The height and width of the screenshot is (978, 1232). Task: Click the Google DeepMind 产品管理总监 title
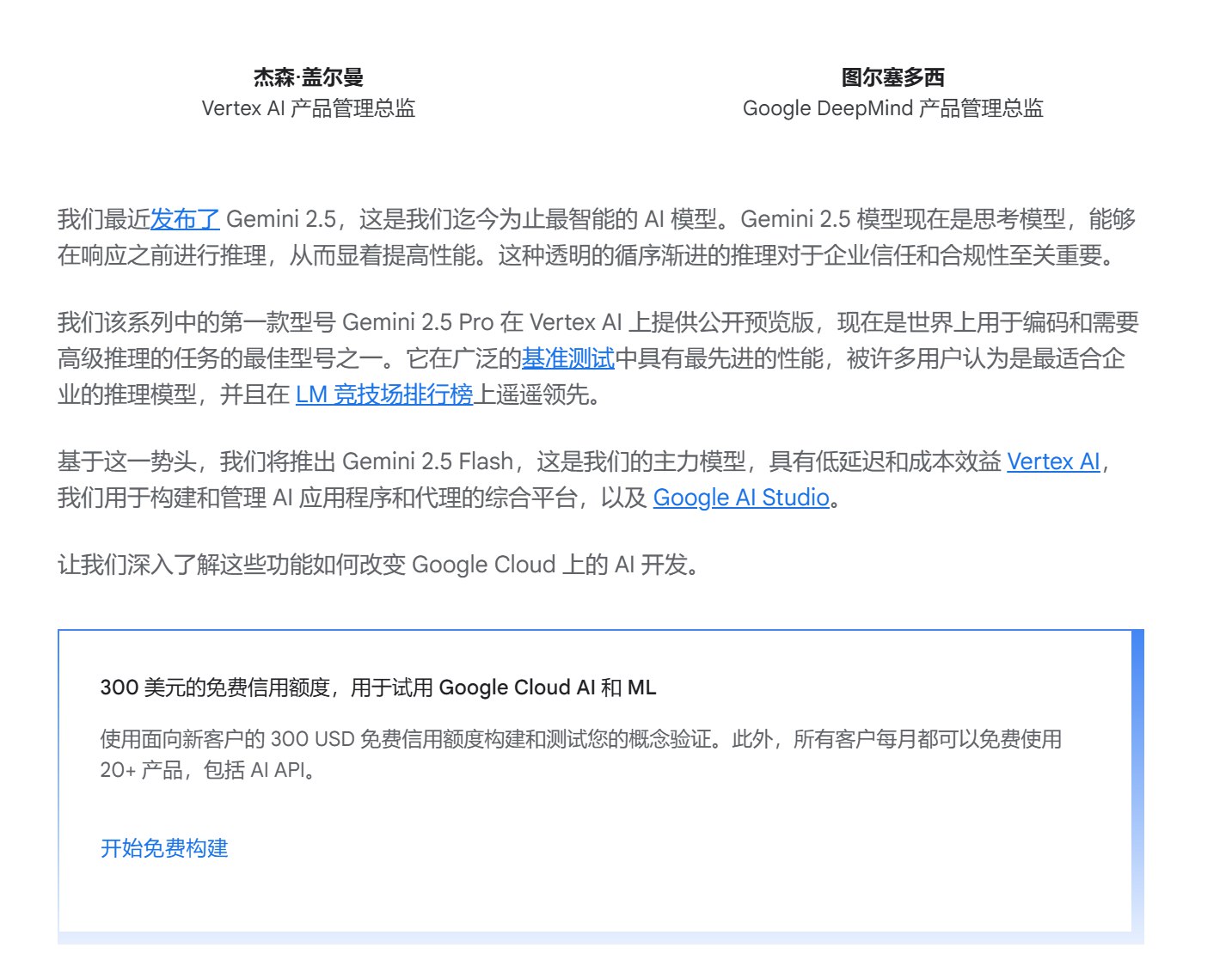coord(893,108)
